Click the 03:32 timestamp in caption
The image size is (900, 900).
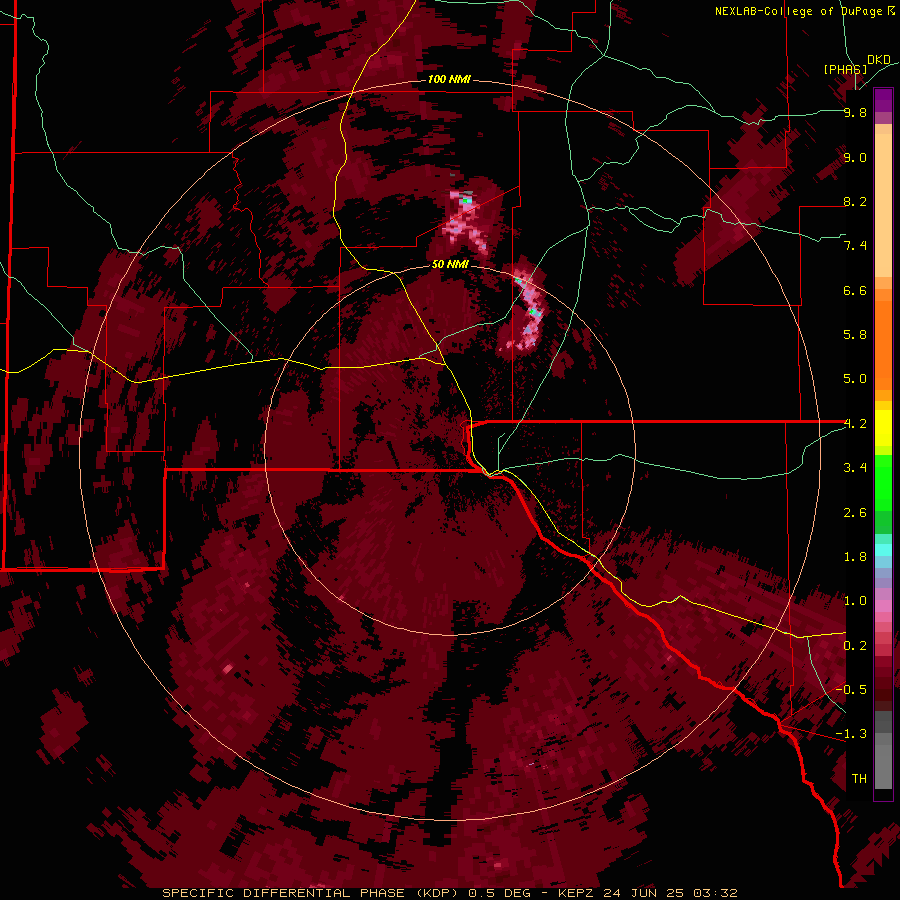[715, 893]
